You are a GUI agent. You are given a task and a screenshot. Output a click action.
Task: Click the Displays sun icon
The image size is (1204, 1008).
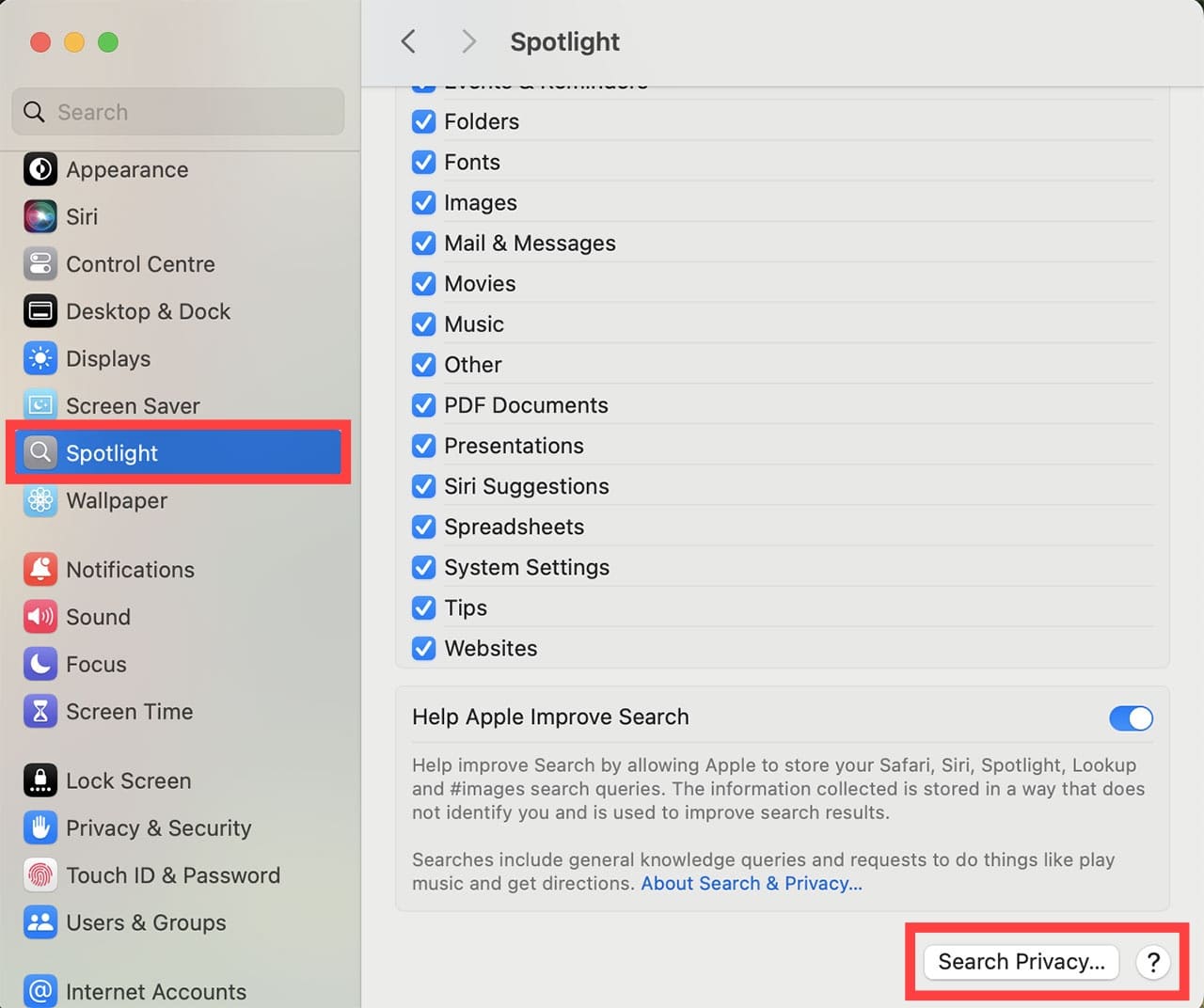(x=40, y=358)
